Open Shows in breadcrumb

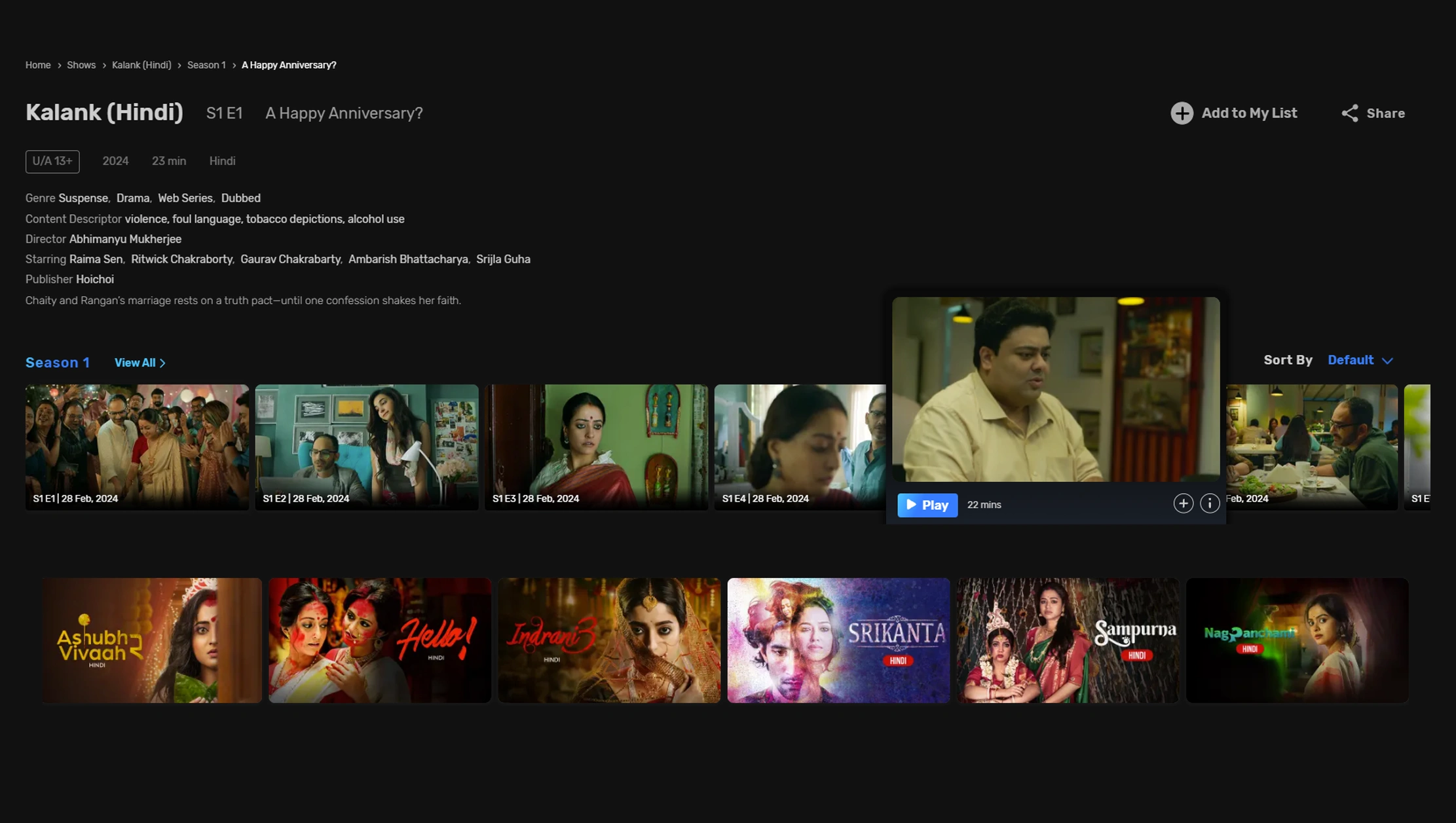(x=81, y=65)
